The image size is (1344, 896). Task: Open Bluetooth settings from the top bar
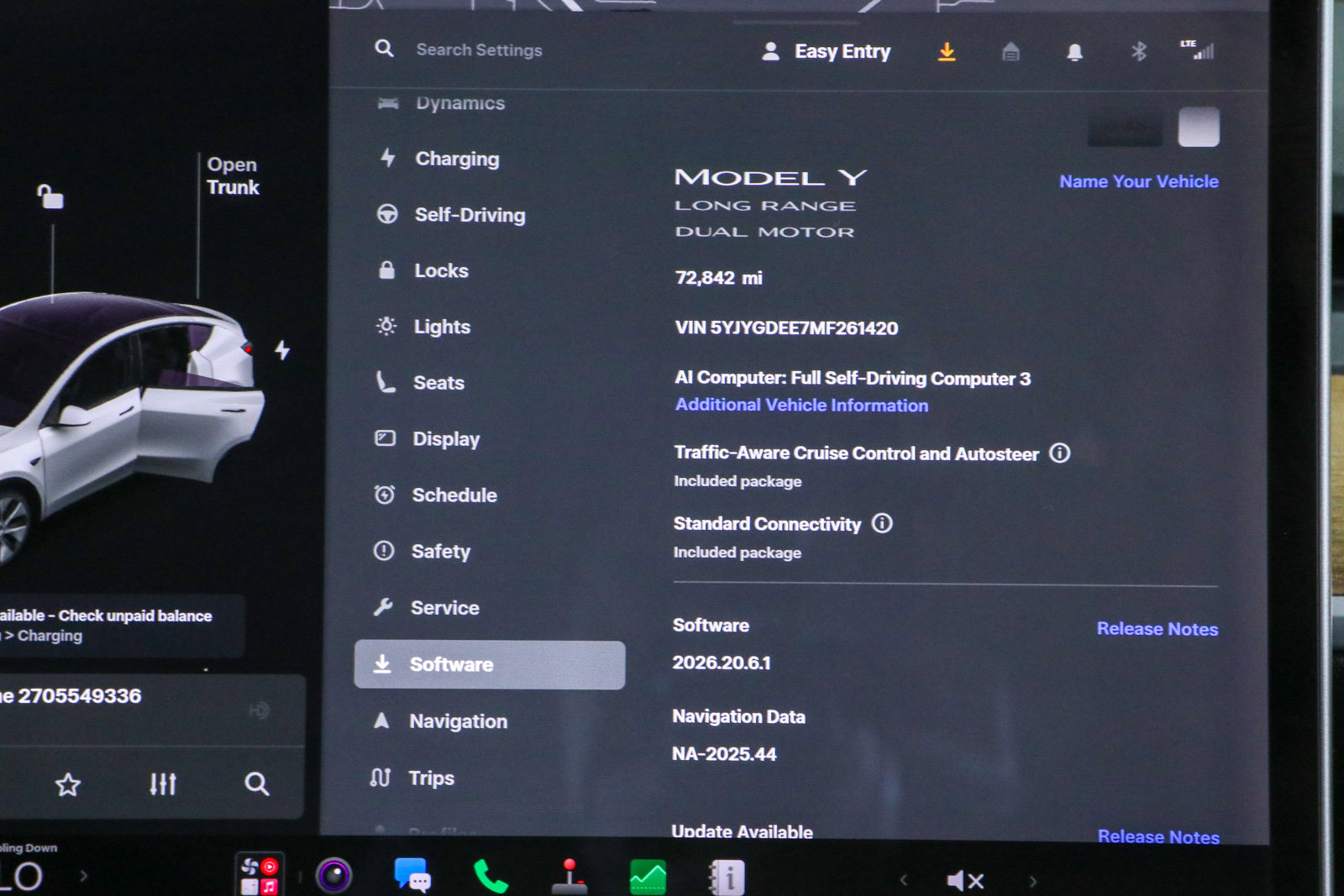click(1138, 52)
